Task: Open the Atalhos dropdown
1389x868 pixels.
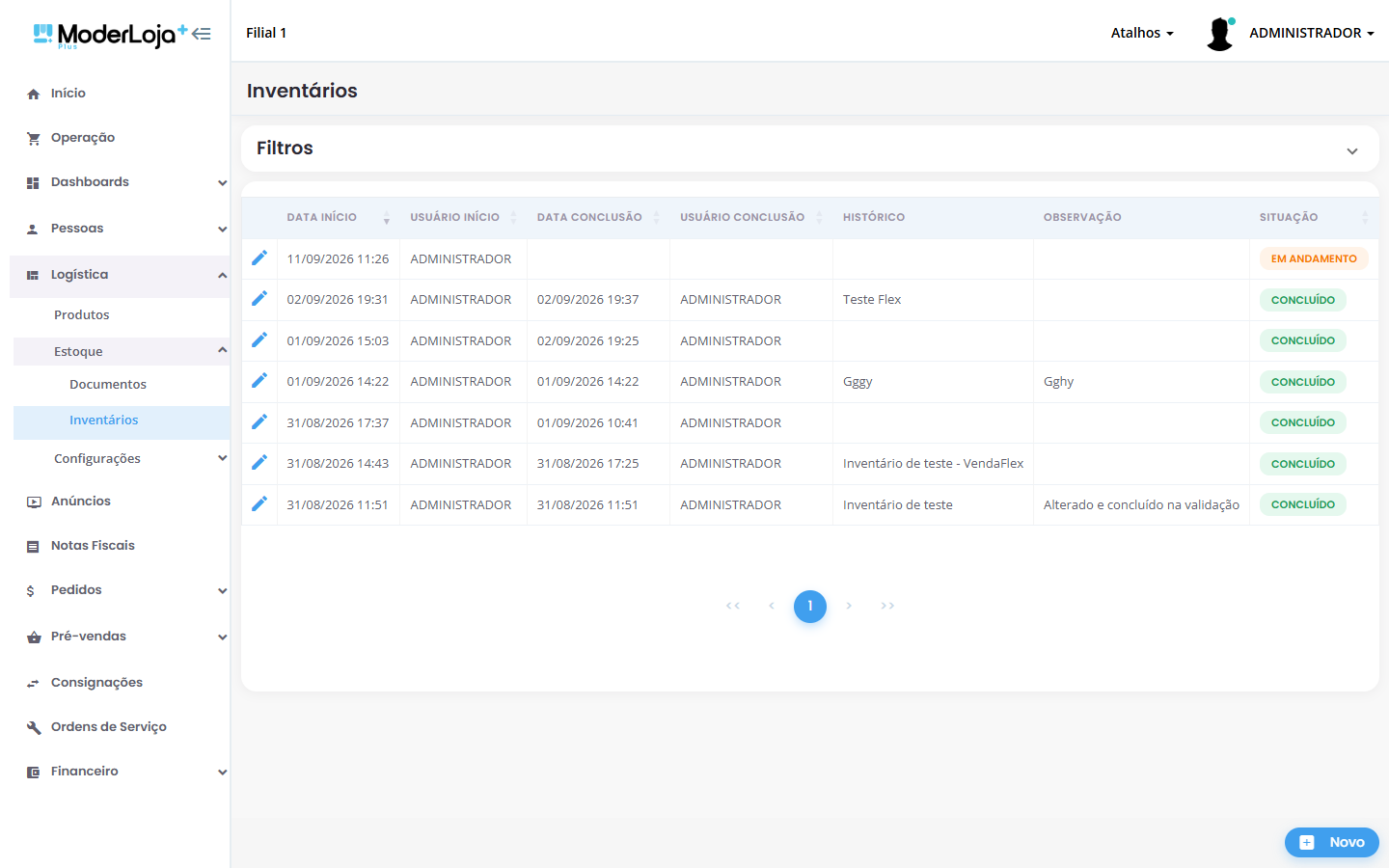Action: [1142, 33]
